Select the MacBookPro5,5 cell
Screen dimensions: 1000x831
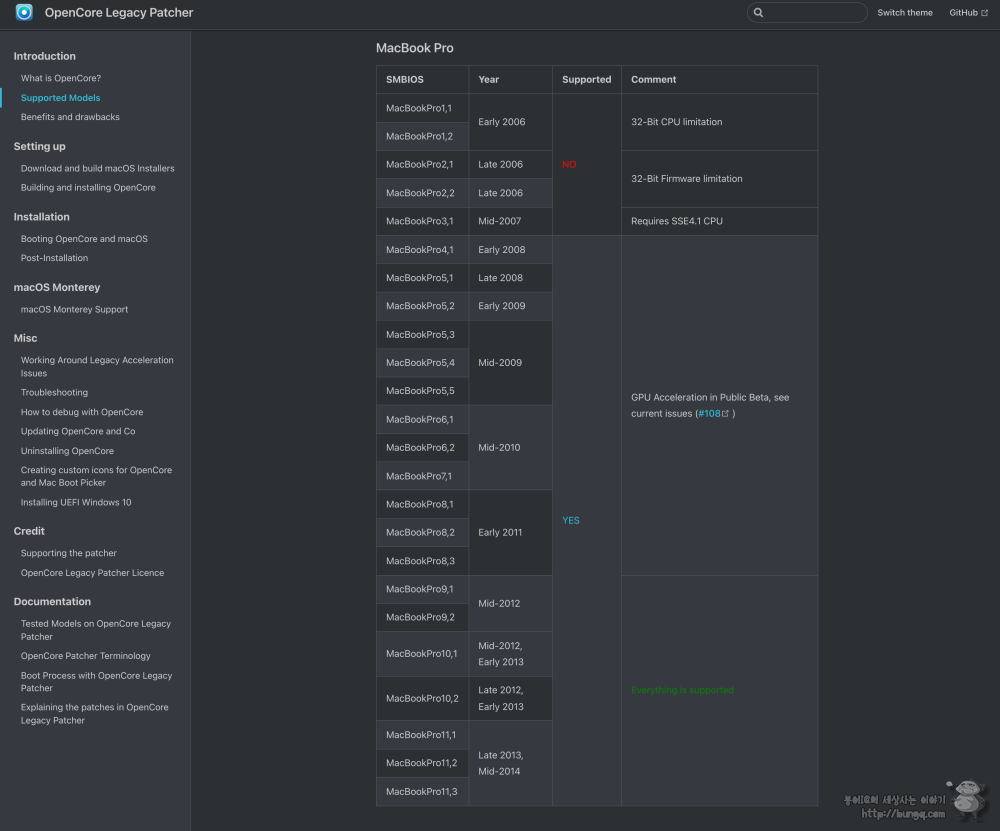tap(422, 391)
